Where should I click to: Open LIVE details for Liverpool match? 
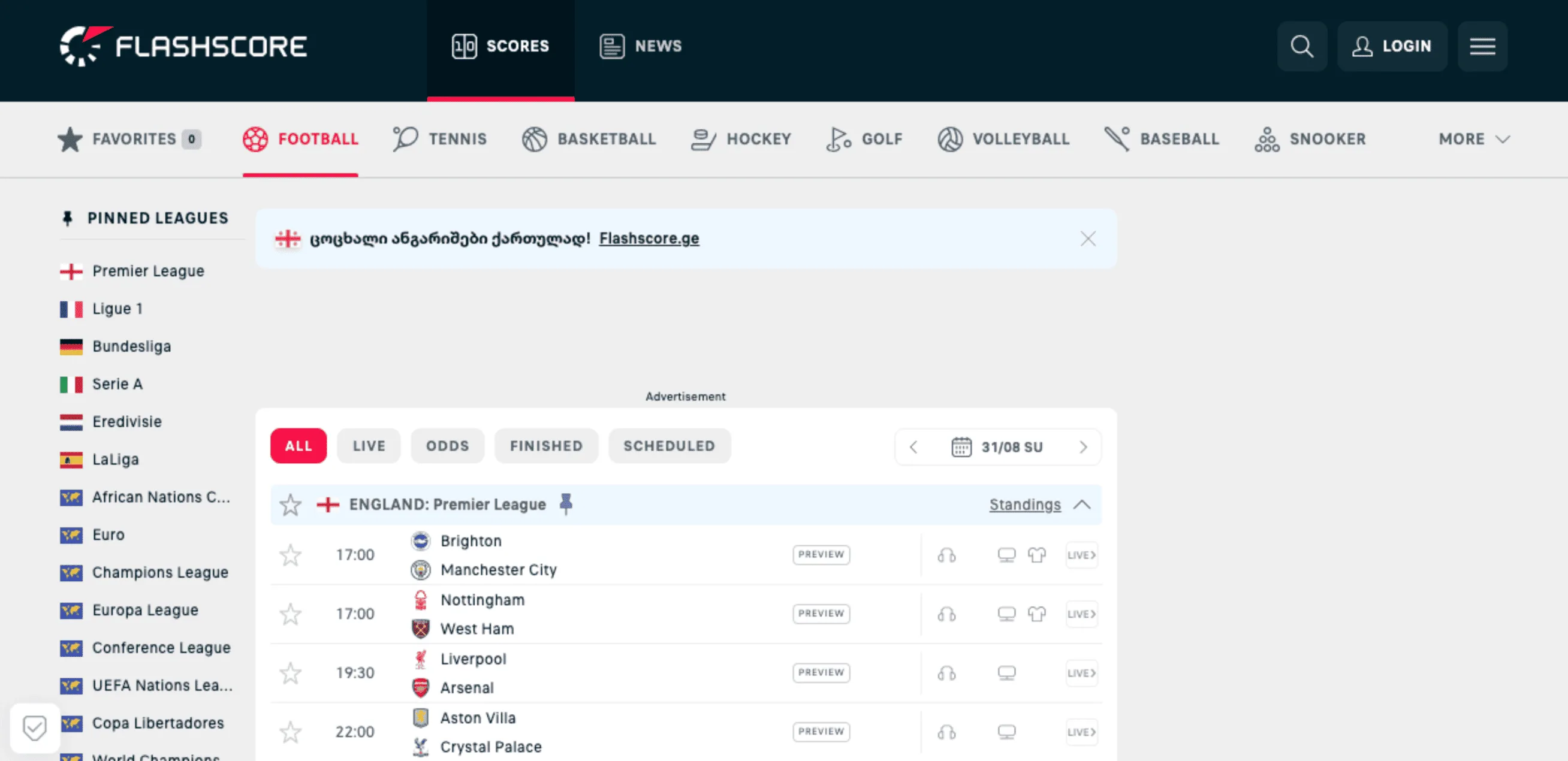[1082, 673]
